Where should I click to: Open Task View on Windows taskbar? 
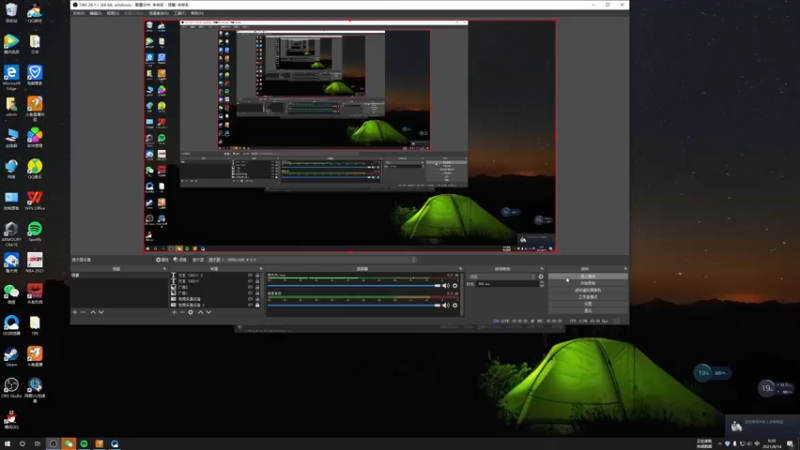click(37, 444)
